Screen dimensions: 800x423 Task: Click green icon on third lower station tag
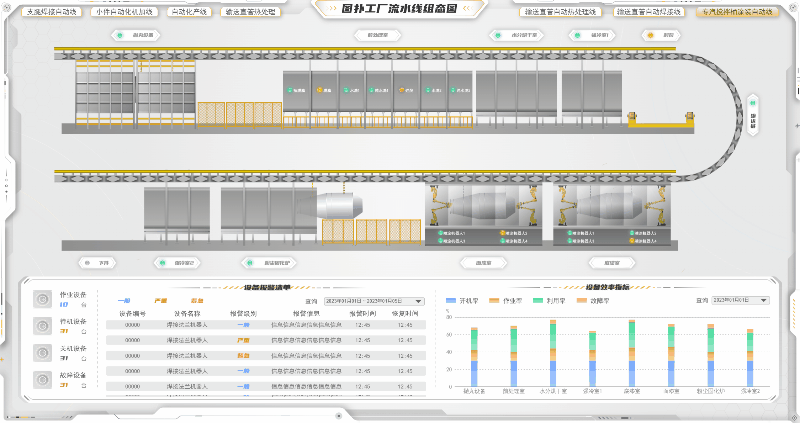click(x=249, y=263)
